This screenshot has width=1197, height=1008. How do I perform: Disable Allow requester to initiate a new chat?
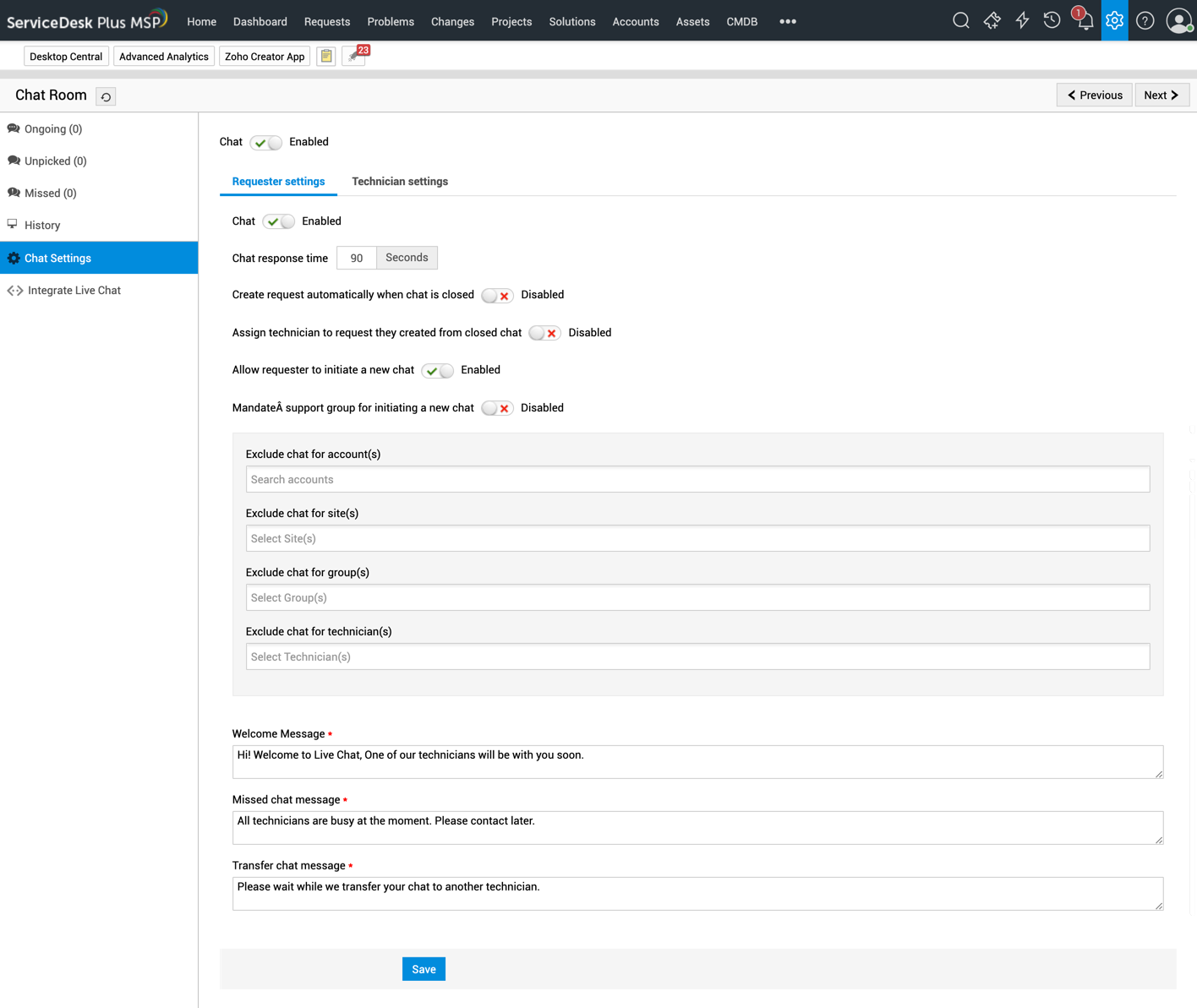pyautogui.click(x=437, y=370)
